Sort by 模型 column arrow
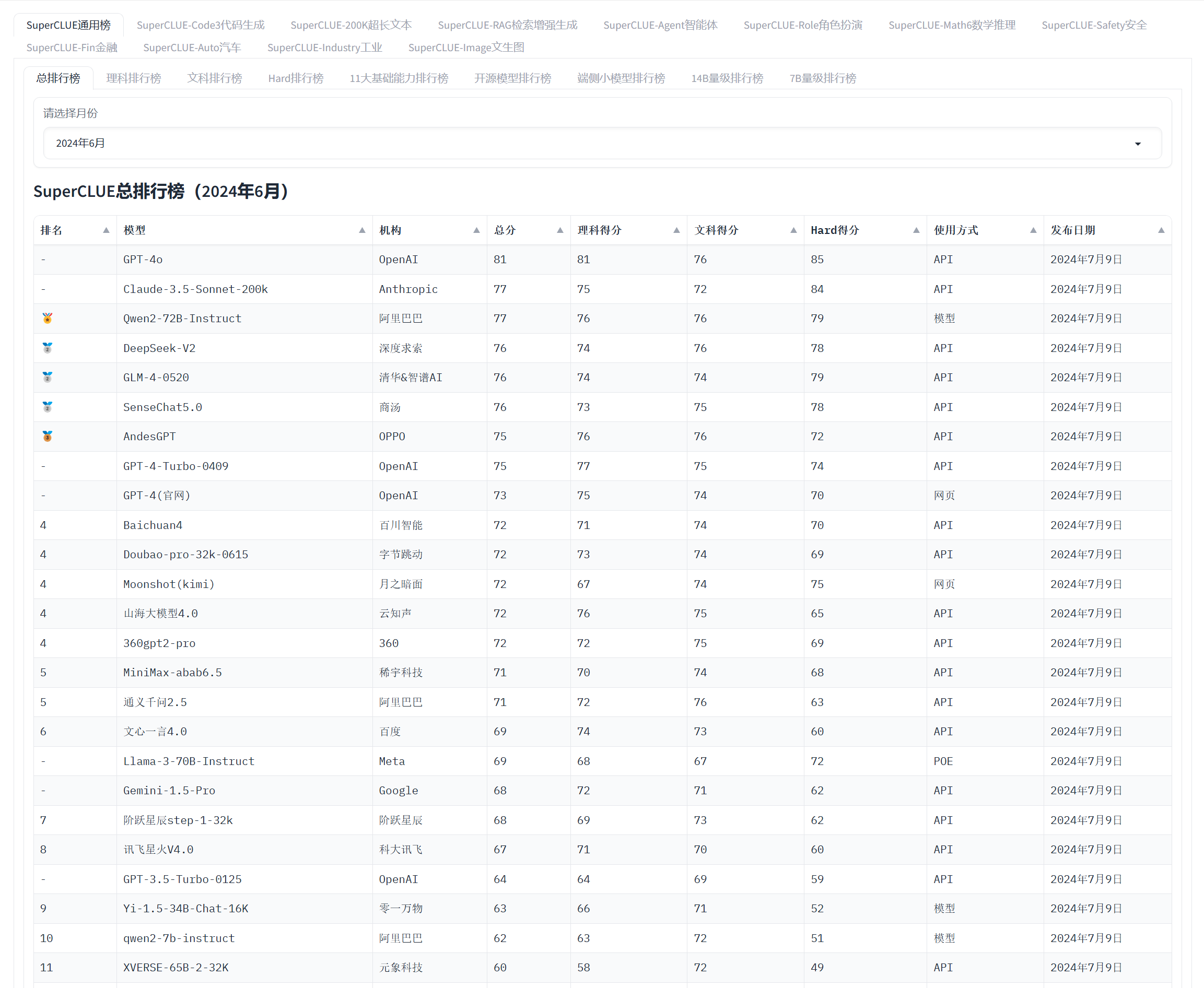The image size is (1204, 988). (x=362, y=230)
